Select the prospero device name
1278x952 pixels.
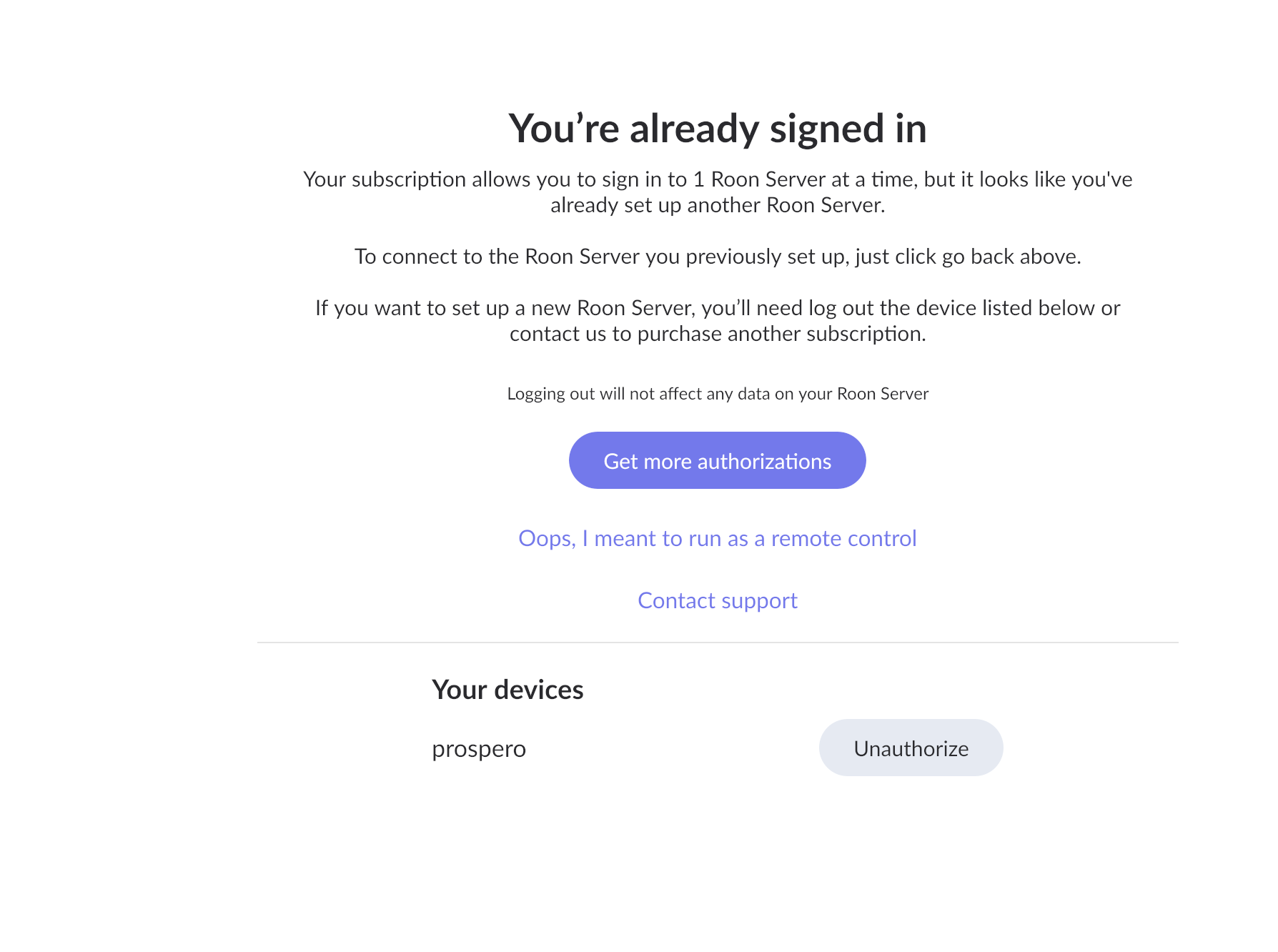[479, 749]
